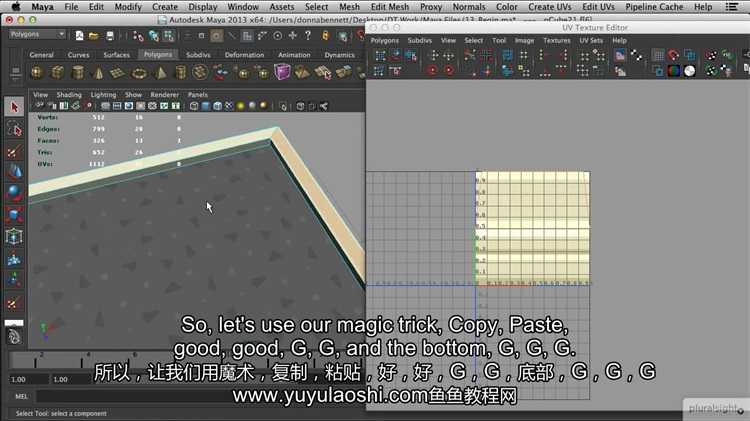Toggle smooth shade all in viewport toolbar
This screenshot has height=421, width=750.
[x=206, y=106]
